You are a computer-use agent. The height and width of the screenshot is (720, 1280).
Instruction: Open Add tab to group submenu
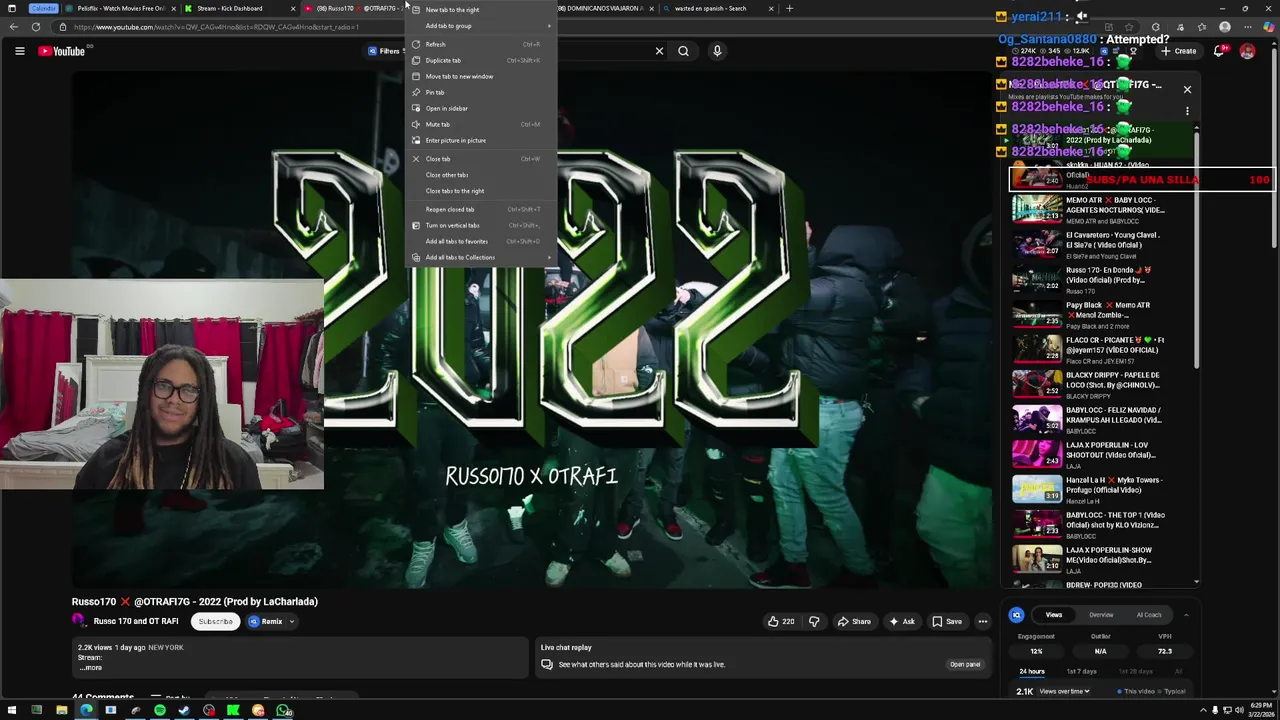(x=480, y=26)
